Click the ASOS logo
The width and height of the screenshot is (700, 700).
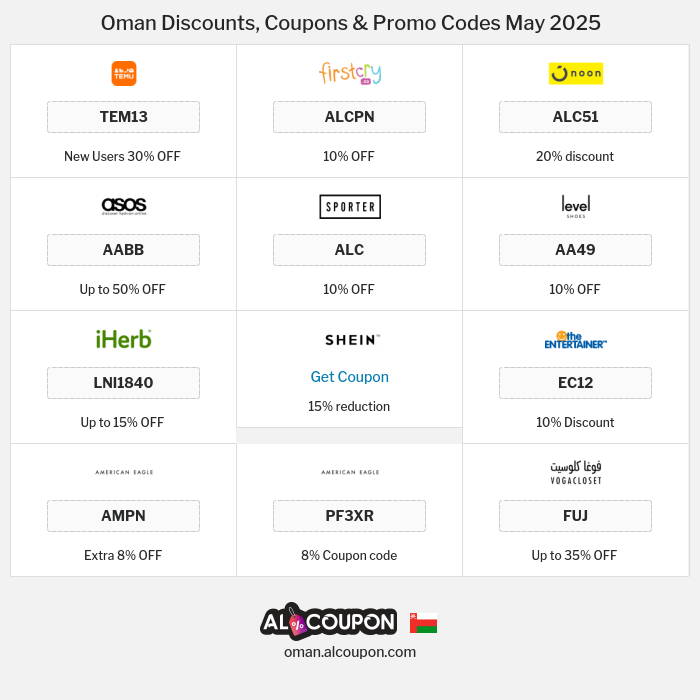pyautogui.click(x=124, y=206)
